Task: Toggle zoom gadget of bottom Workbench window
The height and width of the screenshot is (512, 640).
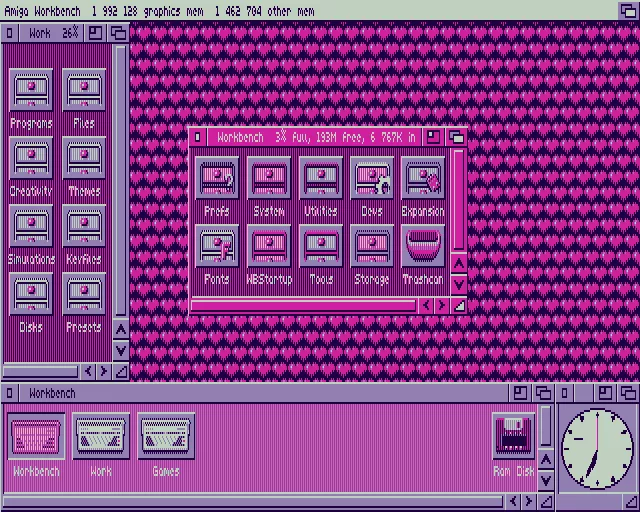Action: tap(521, 393)
